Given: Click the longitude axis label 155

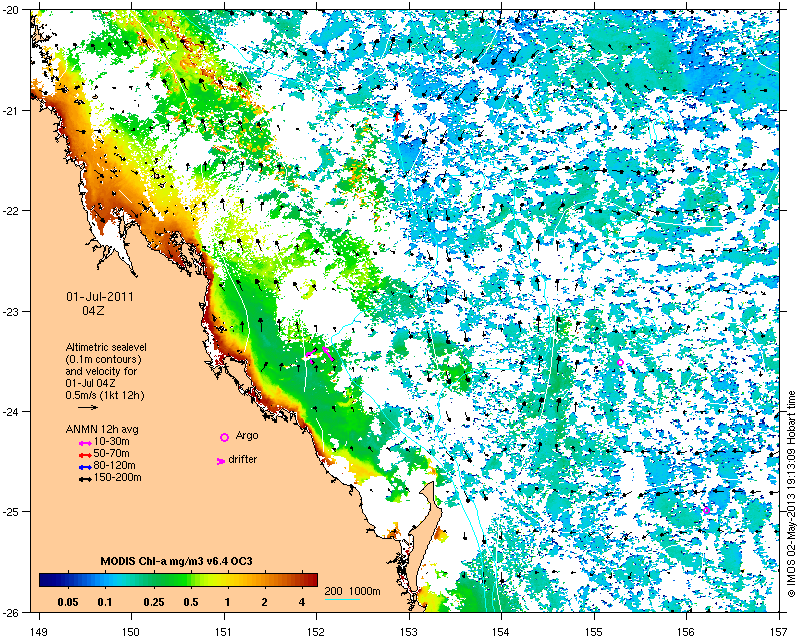Looking at the screenshot, I should [594, 634].
